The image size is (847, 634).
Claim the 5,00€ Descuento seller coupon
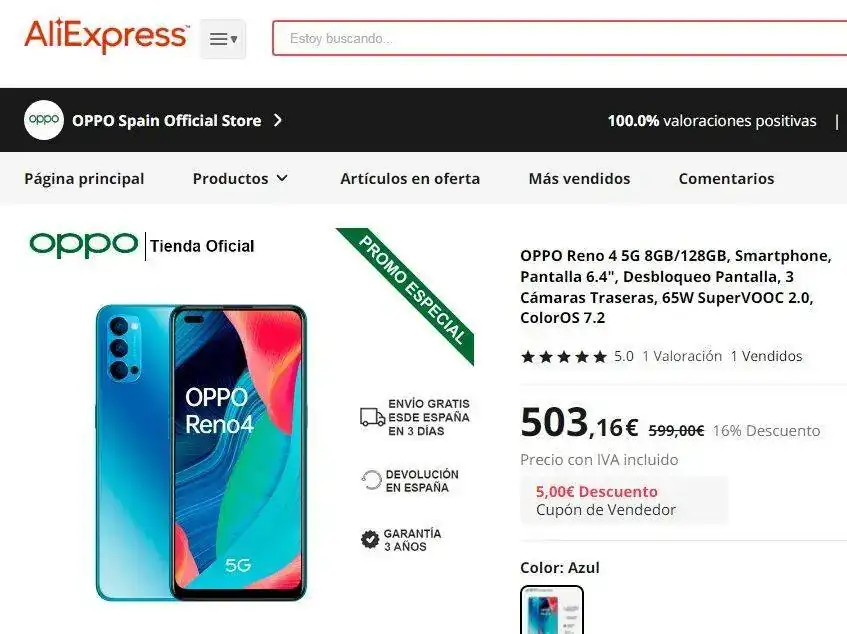coord(624,500)
